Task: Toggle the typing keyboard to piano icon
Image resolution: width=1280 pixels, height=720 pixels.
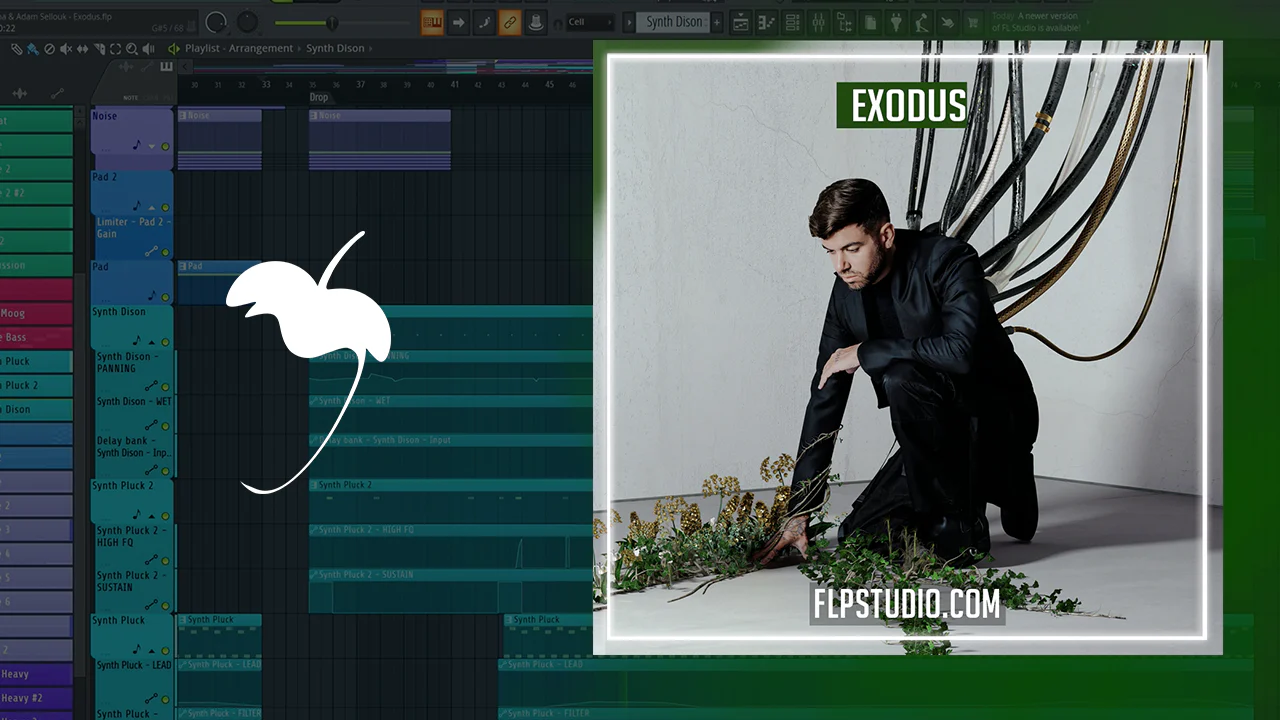Action: (432, 22)
